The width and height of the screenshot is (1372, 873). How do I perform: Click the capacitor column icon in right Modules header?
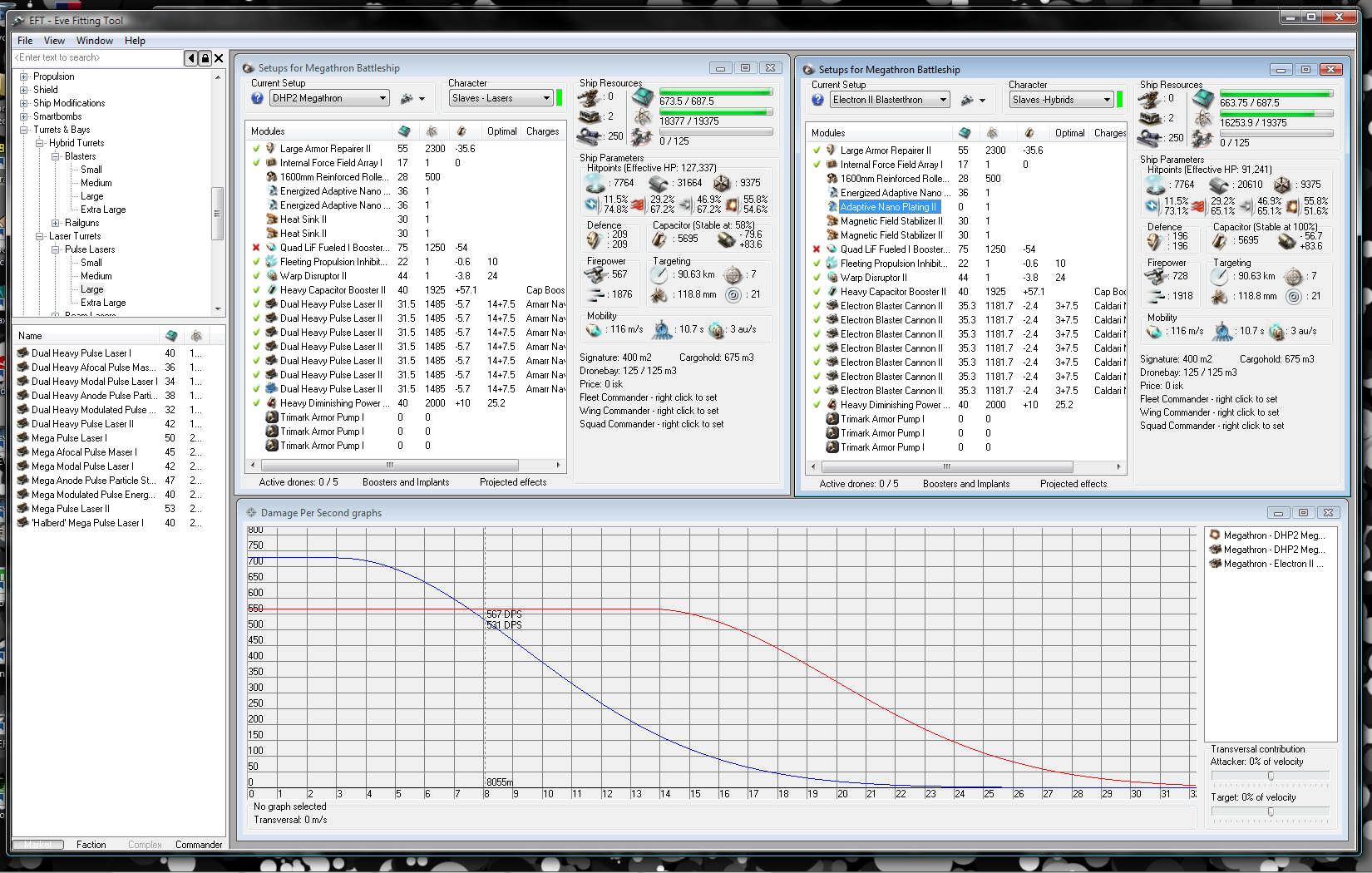1029,133
